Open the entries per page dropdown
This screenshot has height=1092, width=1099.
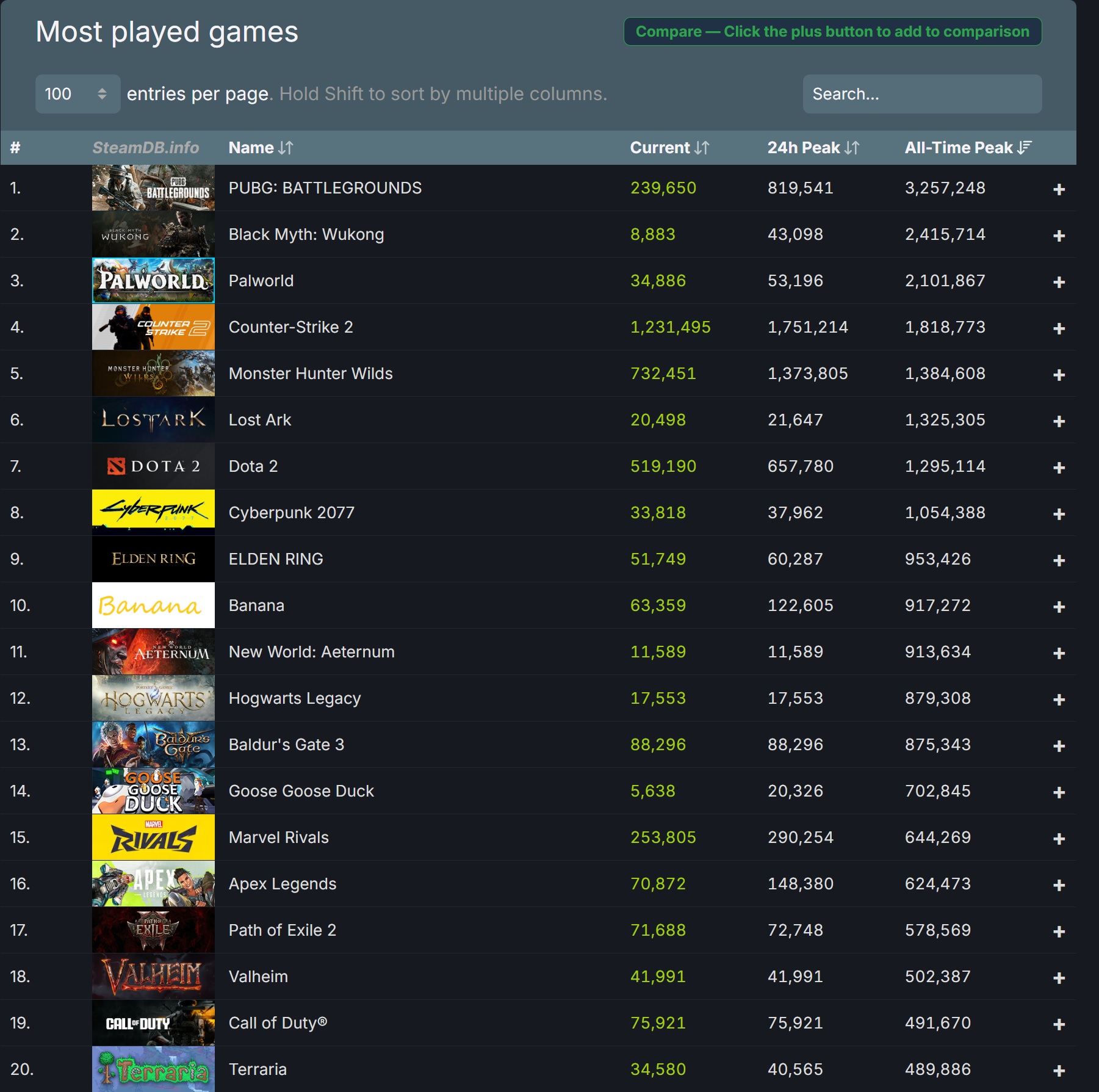click(77, 94)
